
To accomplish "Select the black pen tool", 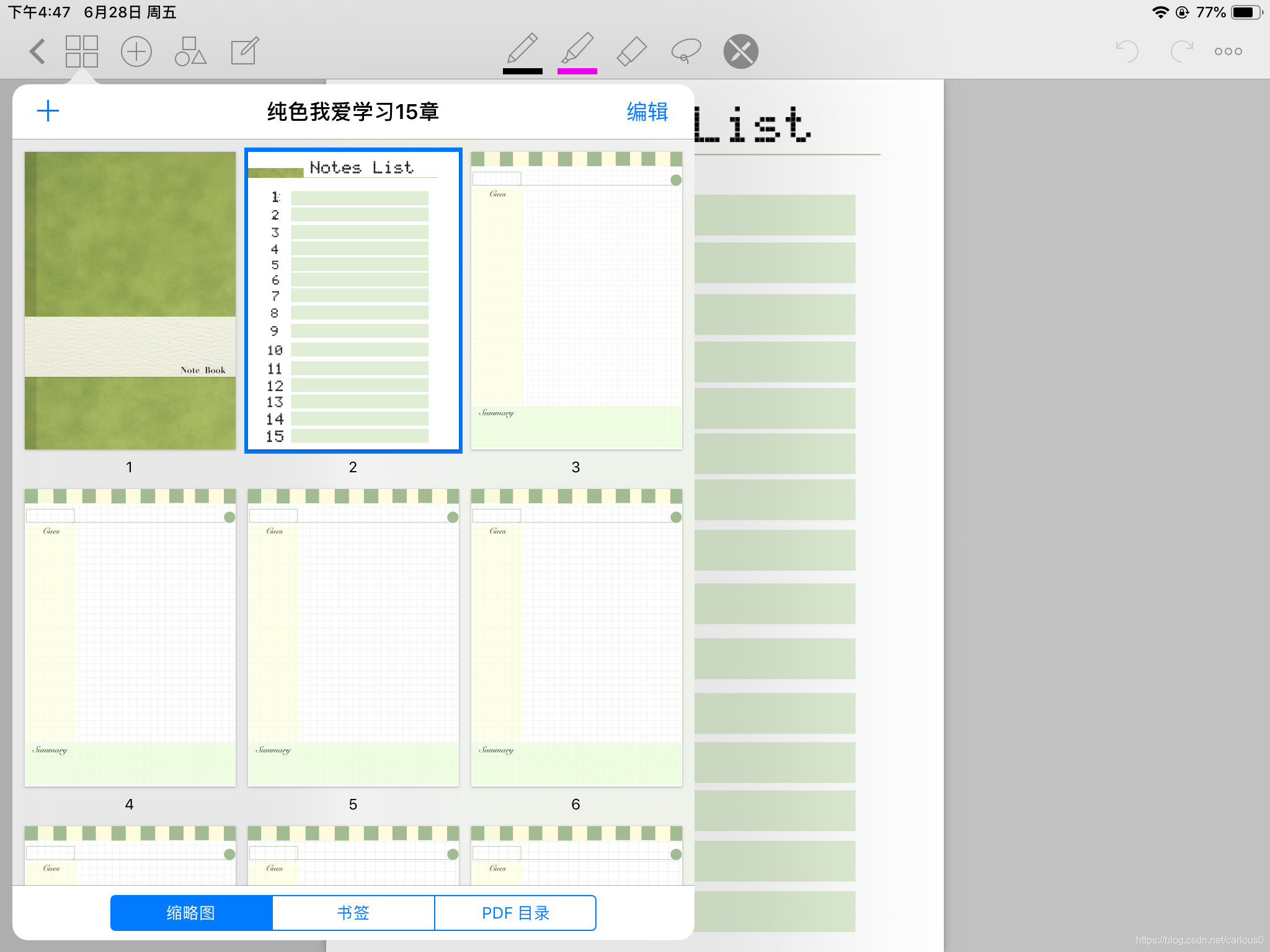I will (x=522, y=49).
